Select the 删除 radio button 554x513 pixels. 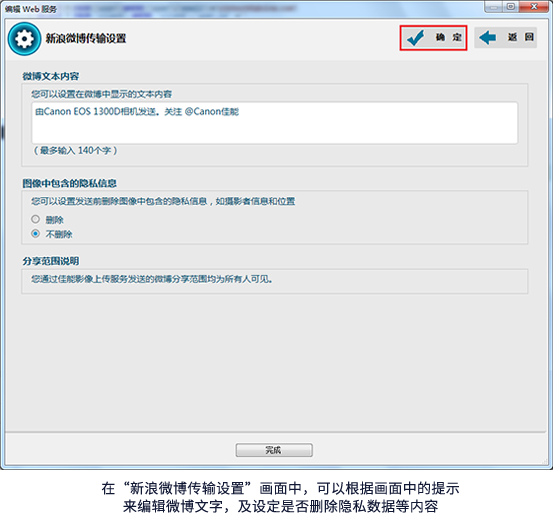point(35,219)
